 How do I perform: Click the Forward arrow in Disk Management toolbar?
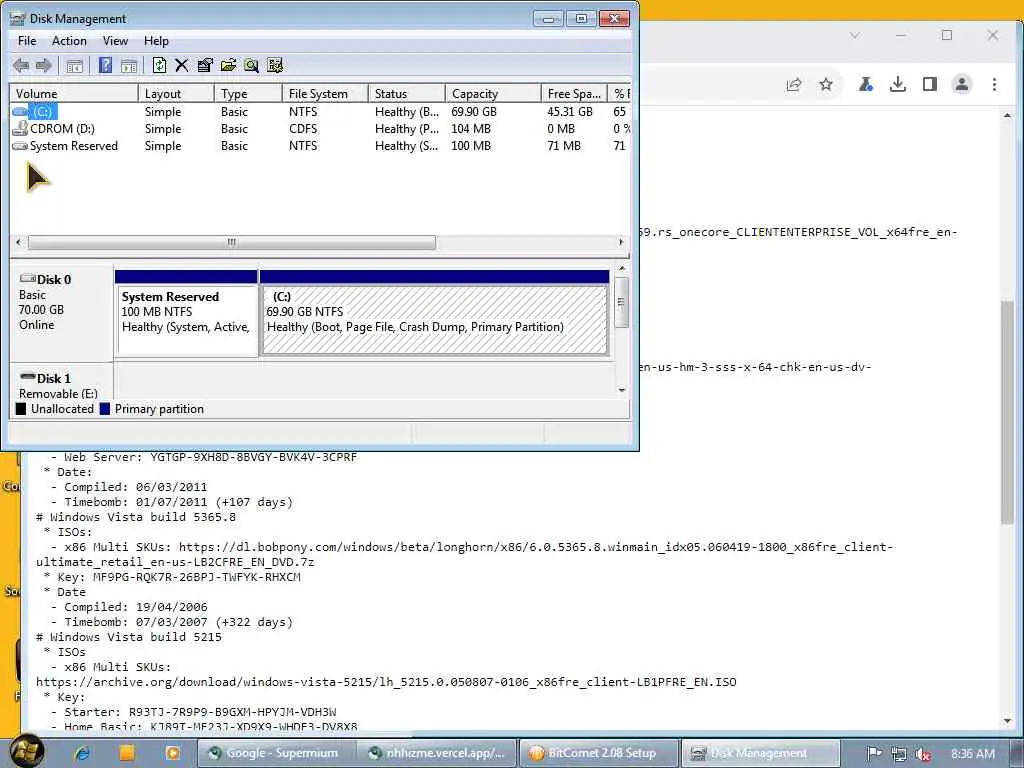pos(44,65)
